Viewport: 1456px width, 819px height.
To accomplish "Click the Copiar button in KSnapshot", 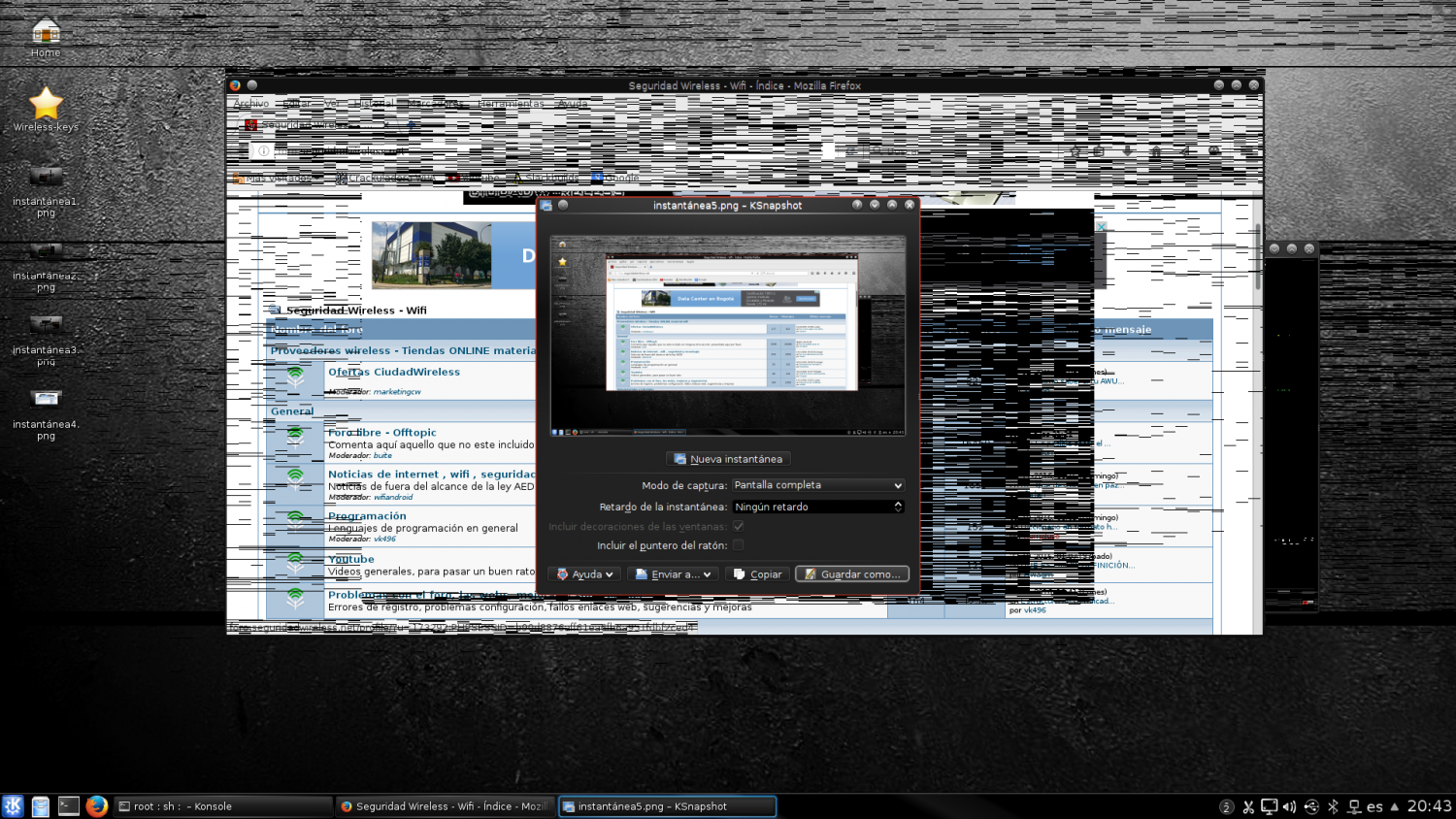I will pyautogui.click(x=757, y=574).
